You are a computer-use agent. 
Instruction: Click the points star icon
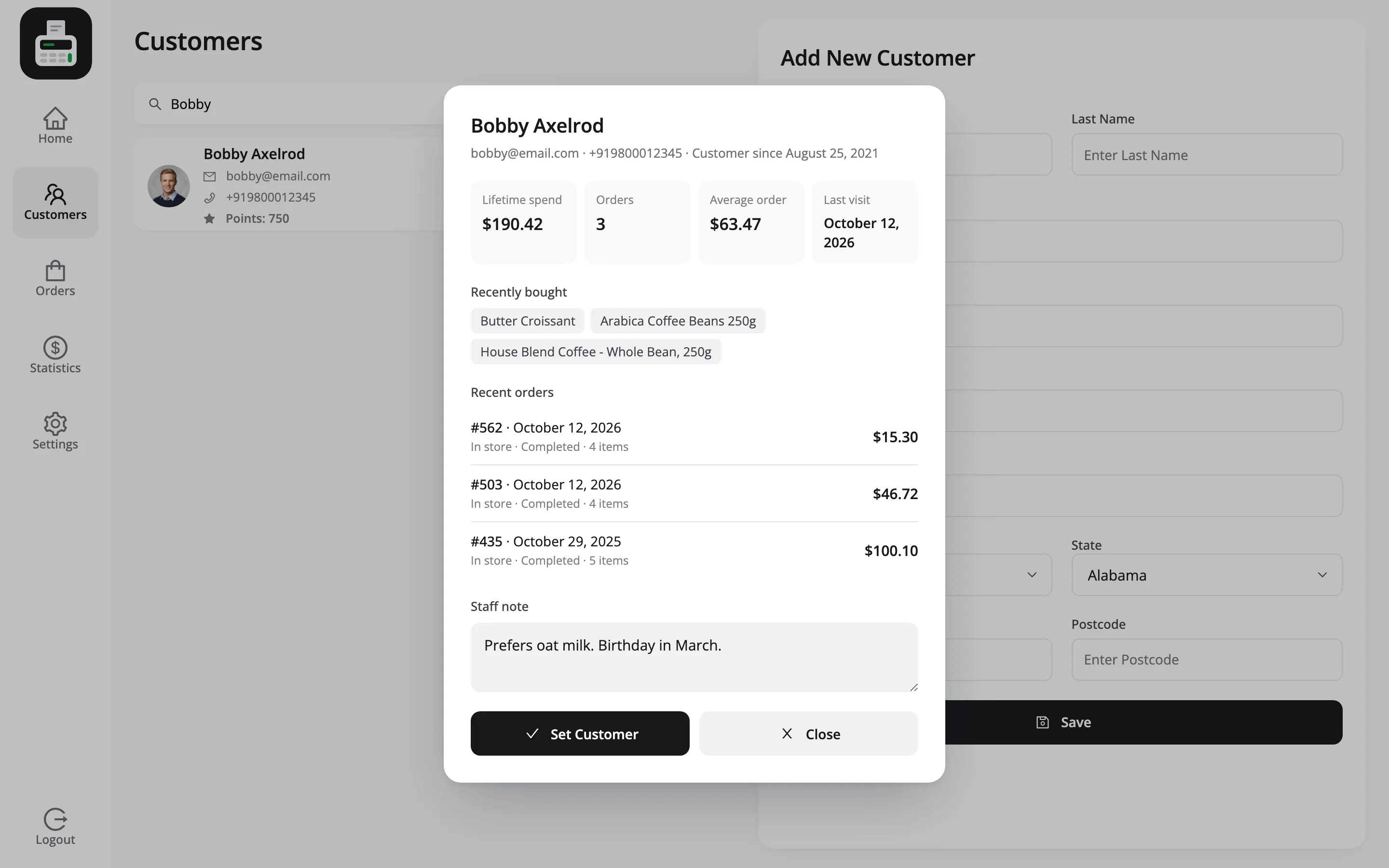tap(209, 218)
